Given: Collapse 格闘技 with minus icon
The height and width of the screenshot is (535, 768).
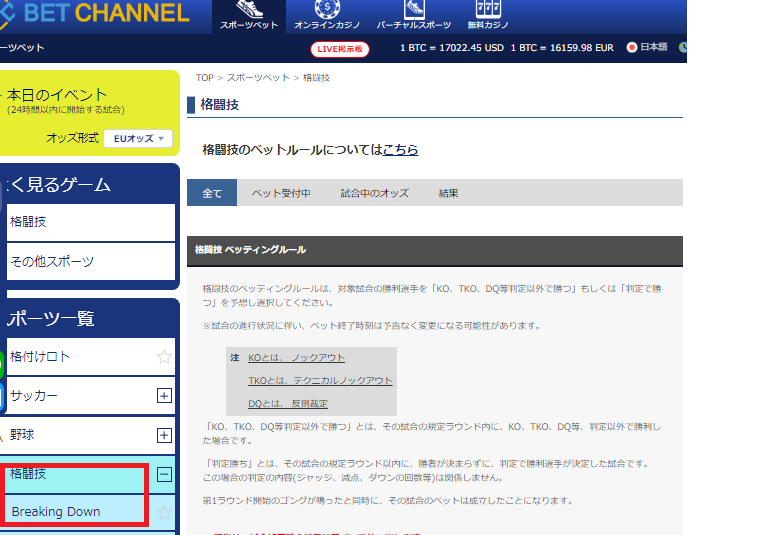Looking at the screenshot, I should [164, 474].
